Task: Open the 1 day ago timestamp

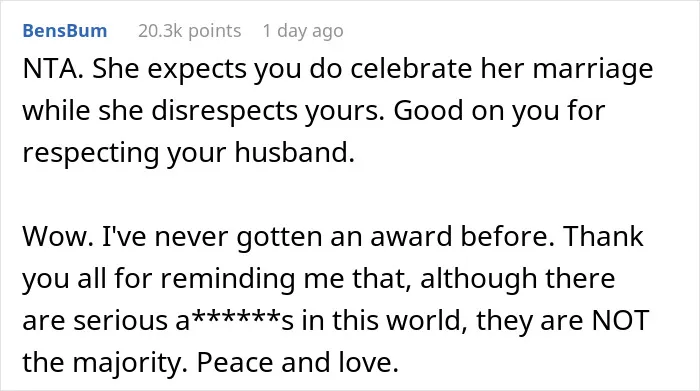Action: [x=303, y=31]
